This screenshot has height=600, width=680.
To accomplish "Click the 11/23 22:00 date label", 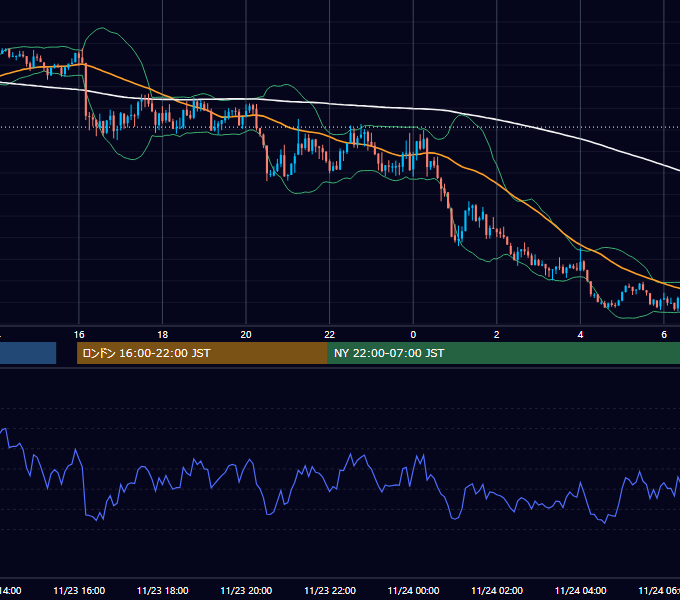I will point(330,590).
